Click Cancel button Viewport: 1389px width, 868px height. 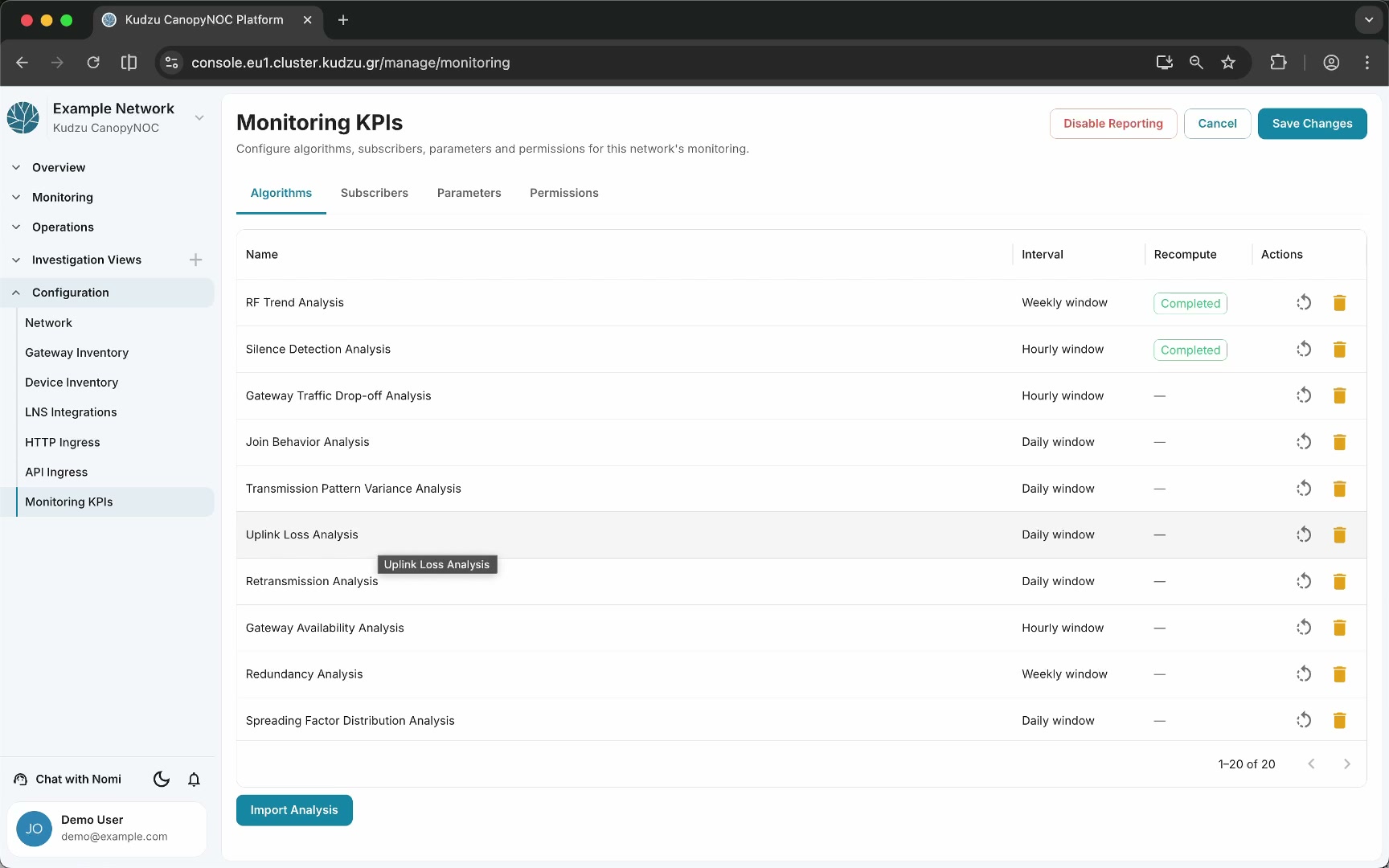(x=1217, y=124)
